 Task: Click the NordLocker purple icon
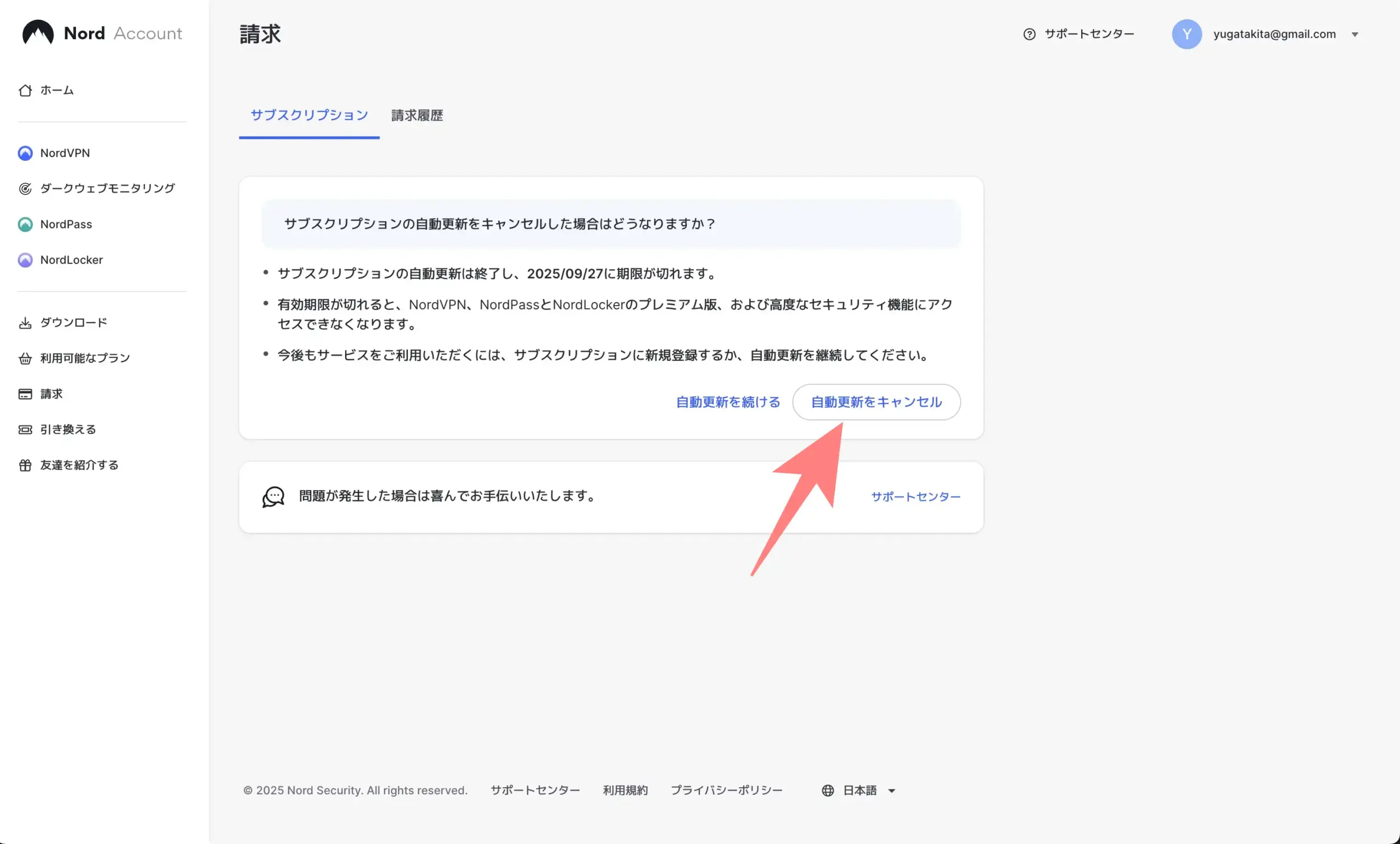25,260
